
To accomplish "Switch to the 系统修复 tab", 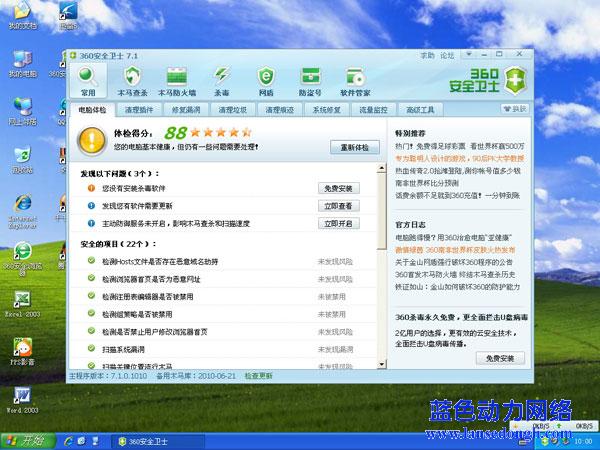I will pyautogui.click(x=326, y=110).
